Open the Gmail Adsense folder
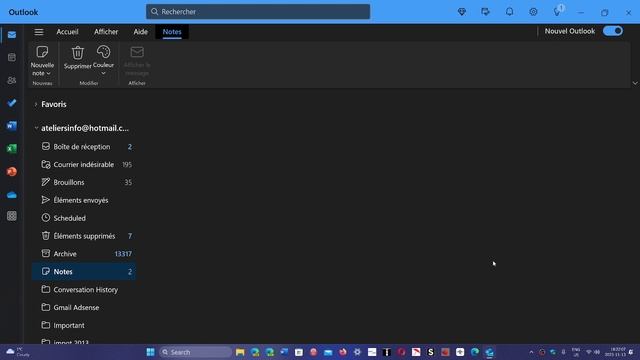This screenshot has width=640, height=360. [84, 307]
